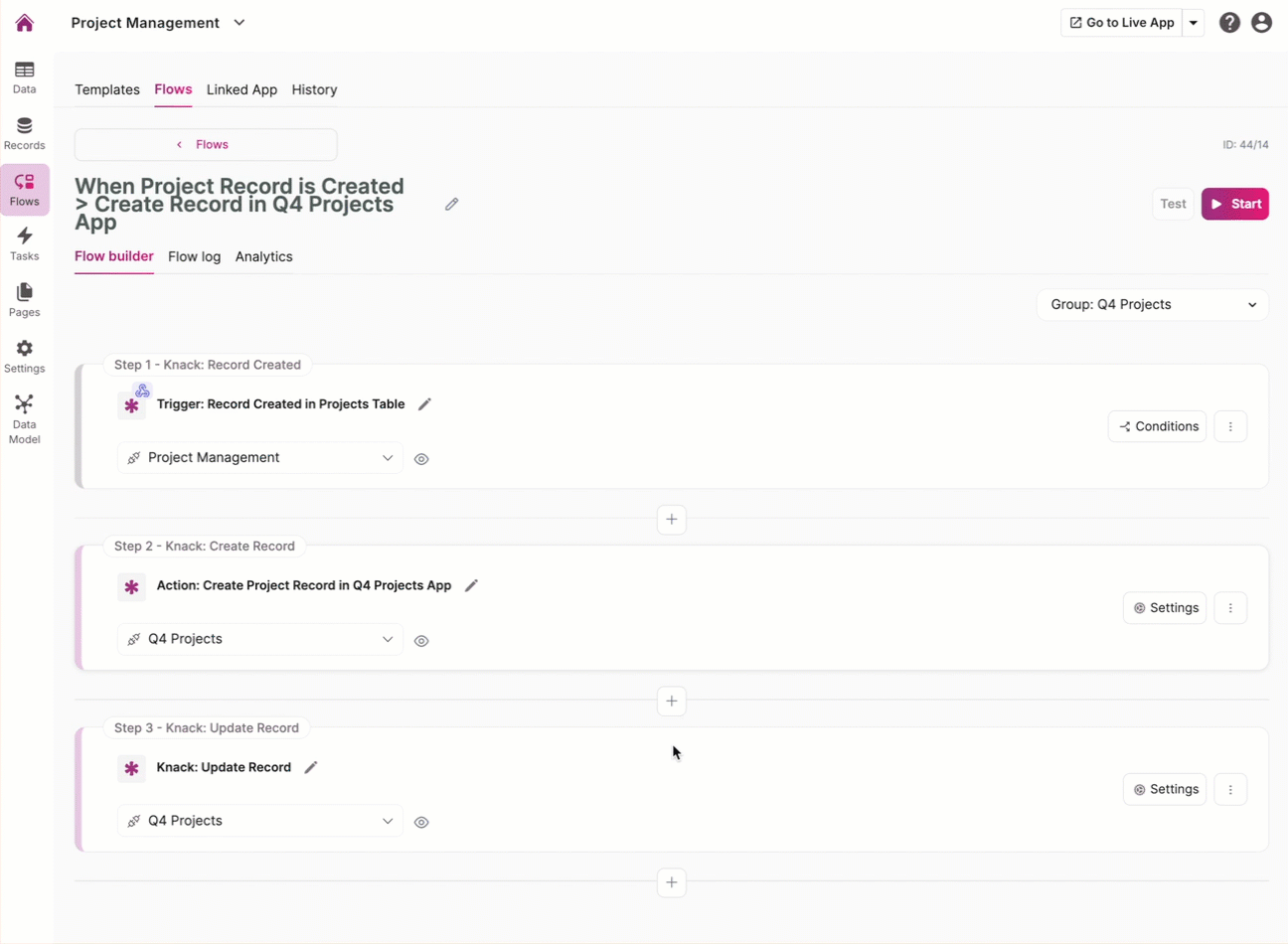Toggle eye icon in Step 3 Update Record
The height and width of the screenshot is (944, 1288).
coord(421,823)
